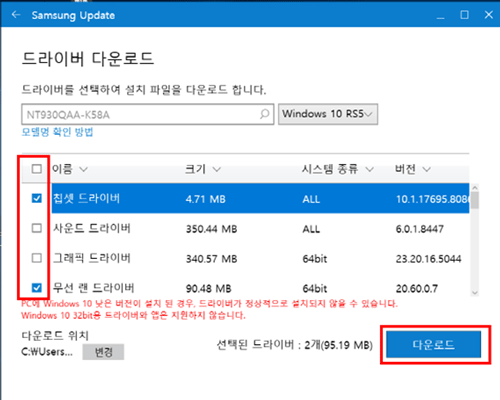
Task: Click the 340.57 MB size cell
Action: 211,259
